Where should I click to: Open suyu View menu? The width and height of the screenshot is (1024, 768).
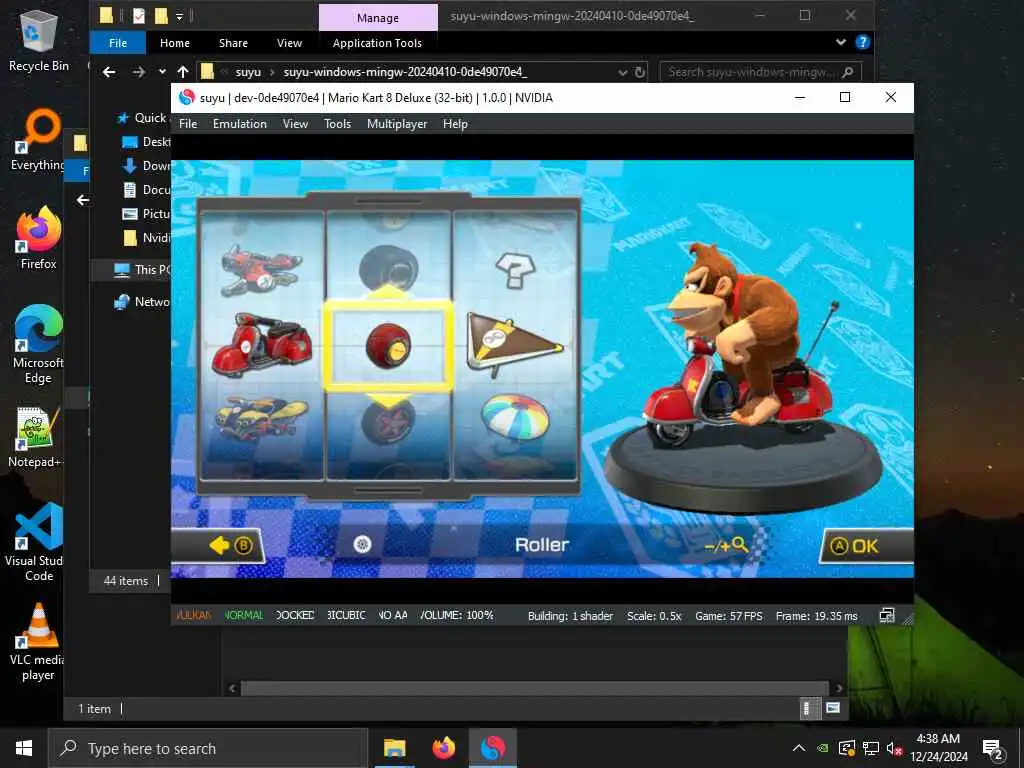tap(295, 123)
